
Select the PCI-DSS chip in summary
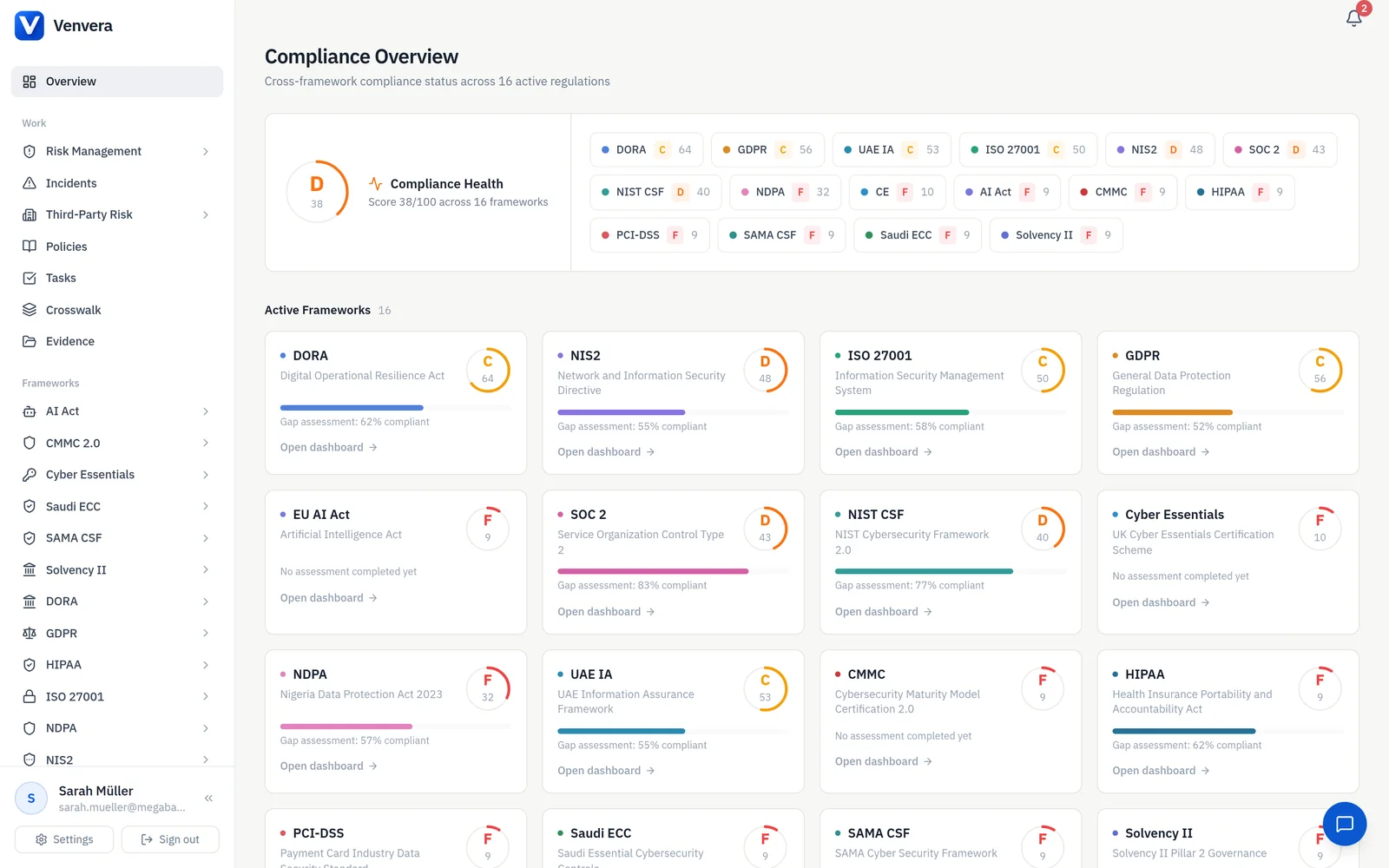[649, 234]
